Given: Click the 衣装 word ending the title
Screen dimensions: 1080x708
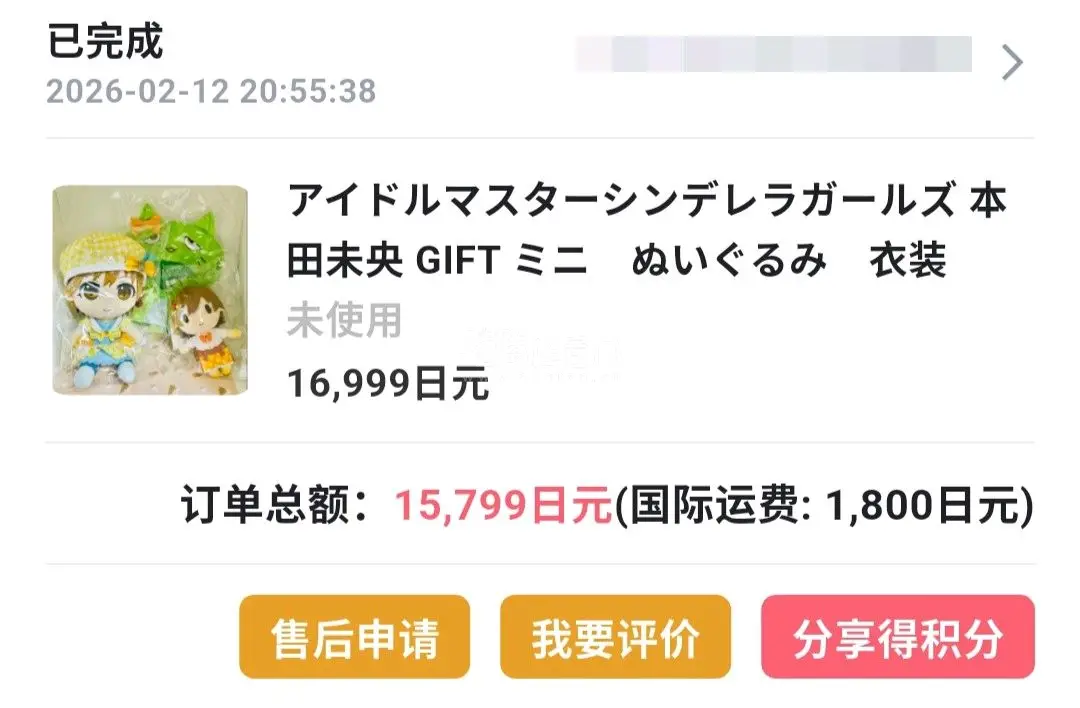Looking at the screenshot, I should point(908,260).
